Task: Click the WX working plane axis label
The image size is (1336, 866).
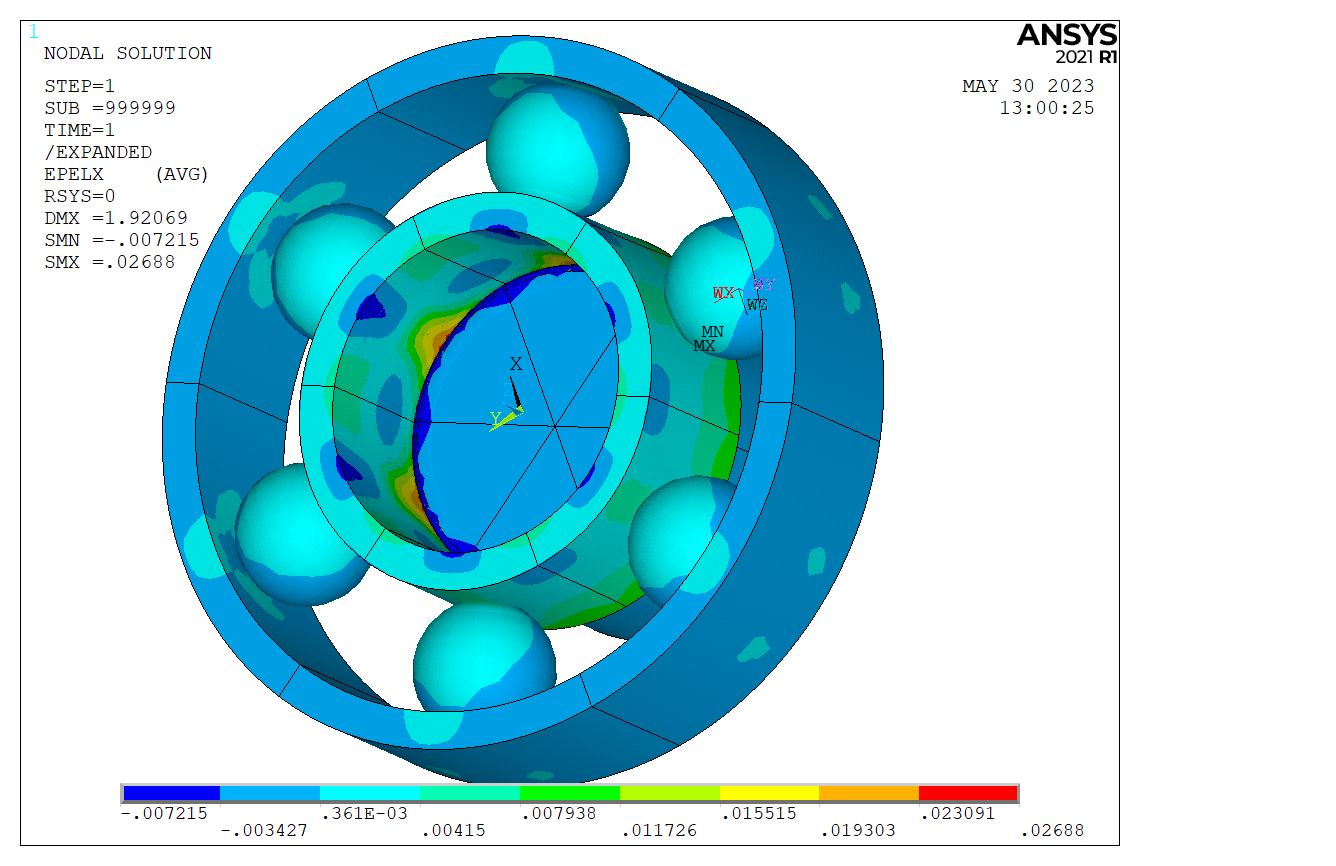Action: pyautogui.click(x=723, y=293)
